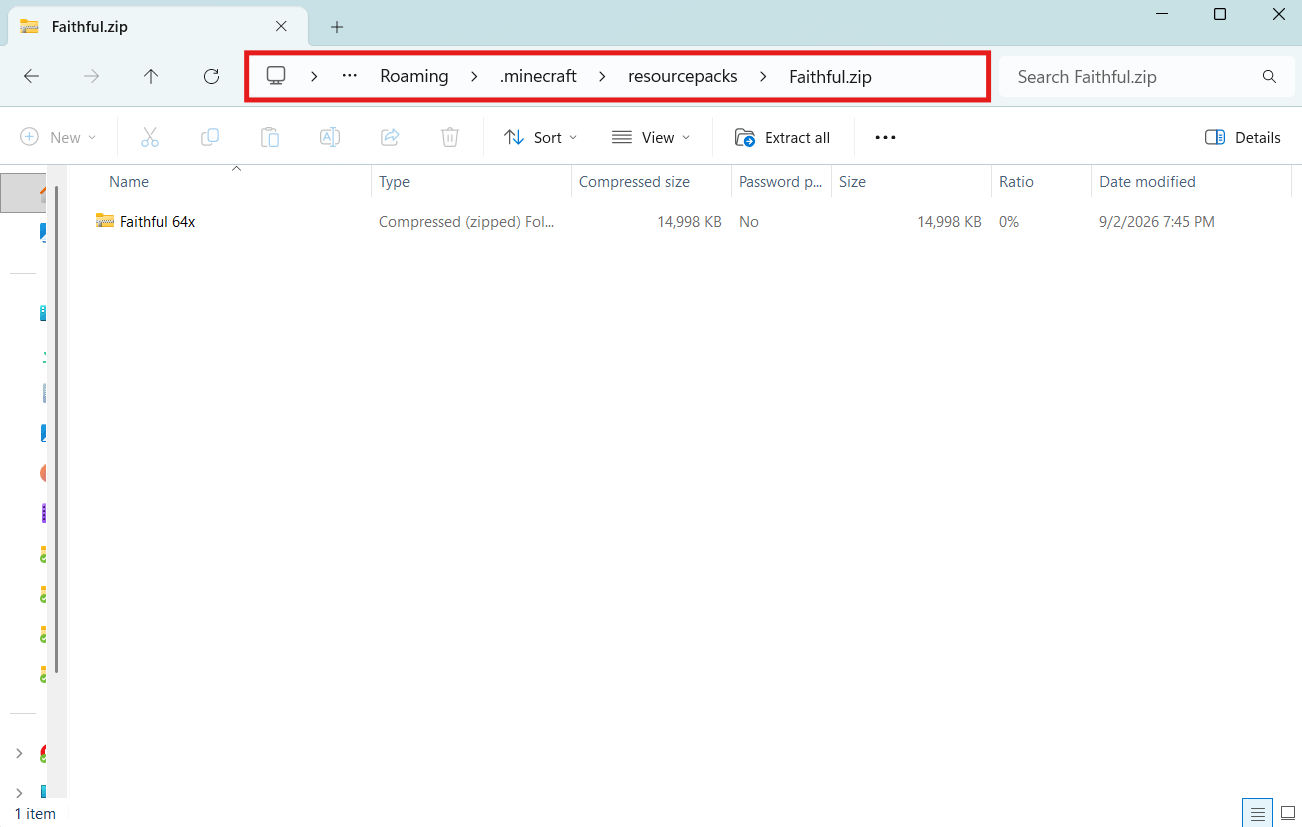The width and height of the screenshot is (1302, 827).
Task: Minimize the File Explorer window
Action: (x=1161, y=14)
